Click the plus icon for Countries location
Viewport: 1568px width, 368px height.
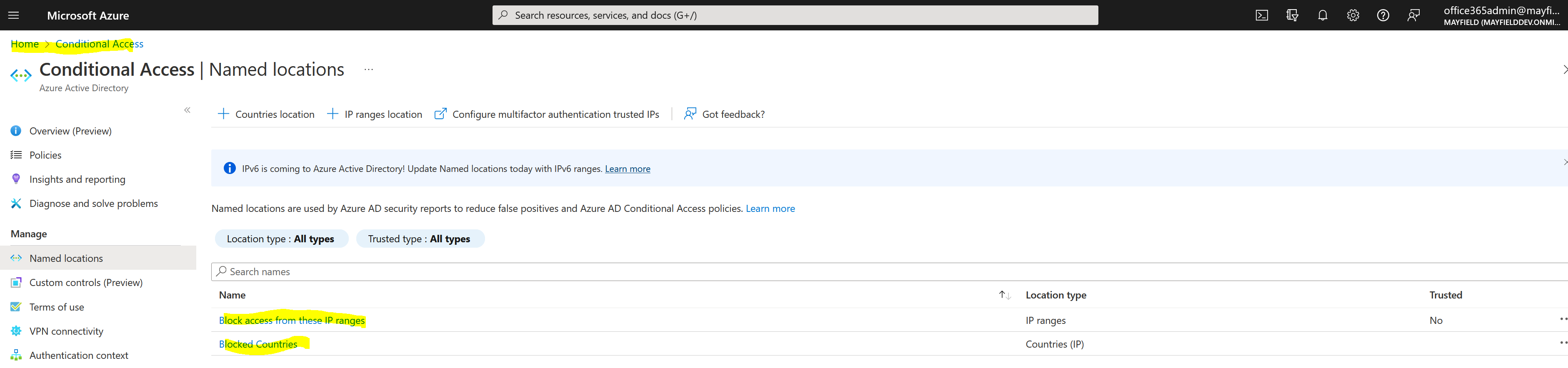coord(223,114)
